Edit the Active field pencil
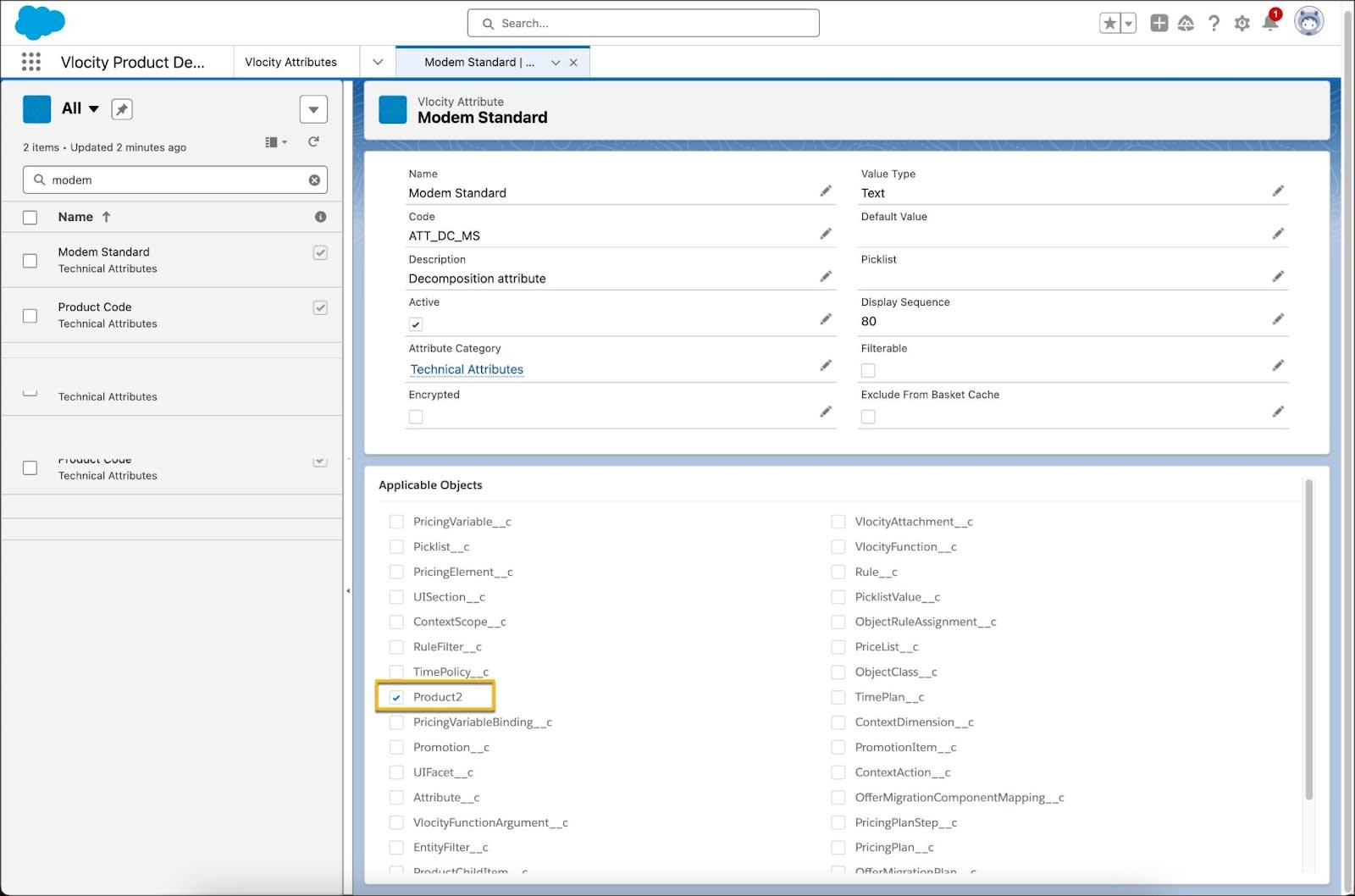 [826, 319]
